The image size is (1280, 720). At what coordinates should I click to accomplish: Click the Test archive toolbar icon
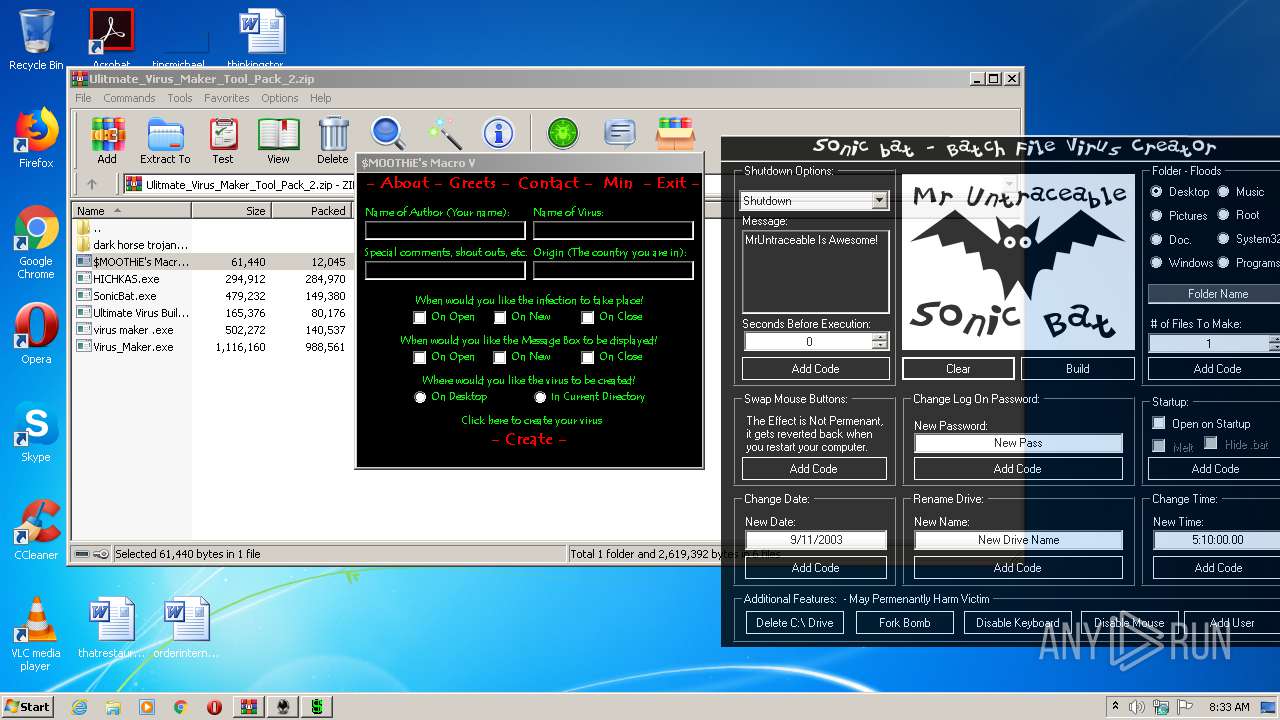click(x=223, y=140)
